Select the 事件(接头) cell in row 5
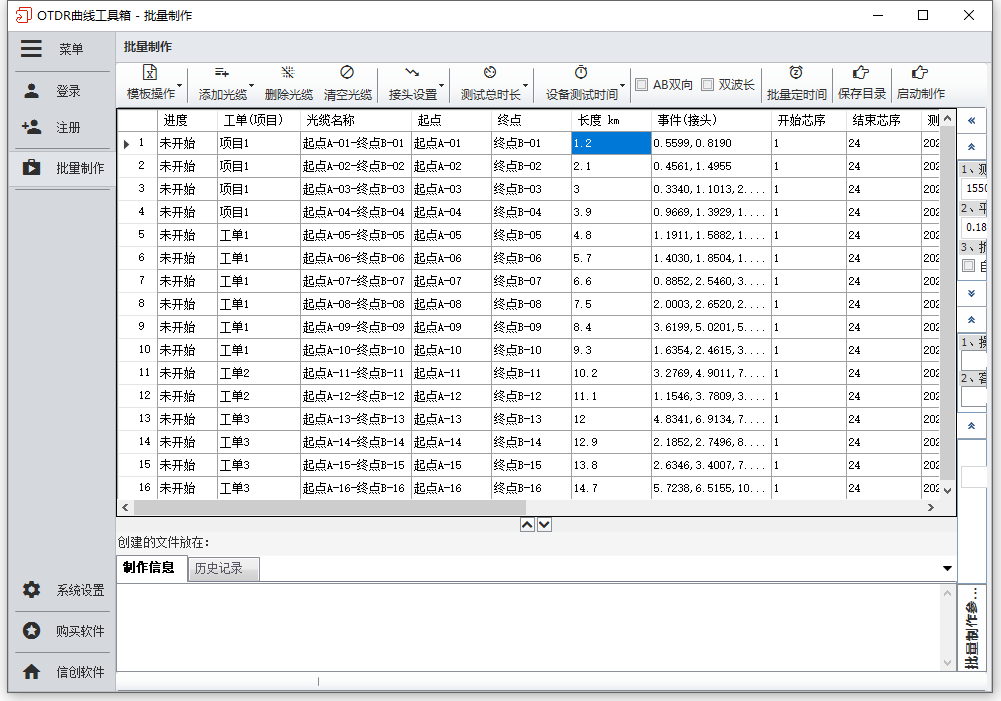The width and height of the screenshot is (1001, 701). pos(710,235)
